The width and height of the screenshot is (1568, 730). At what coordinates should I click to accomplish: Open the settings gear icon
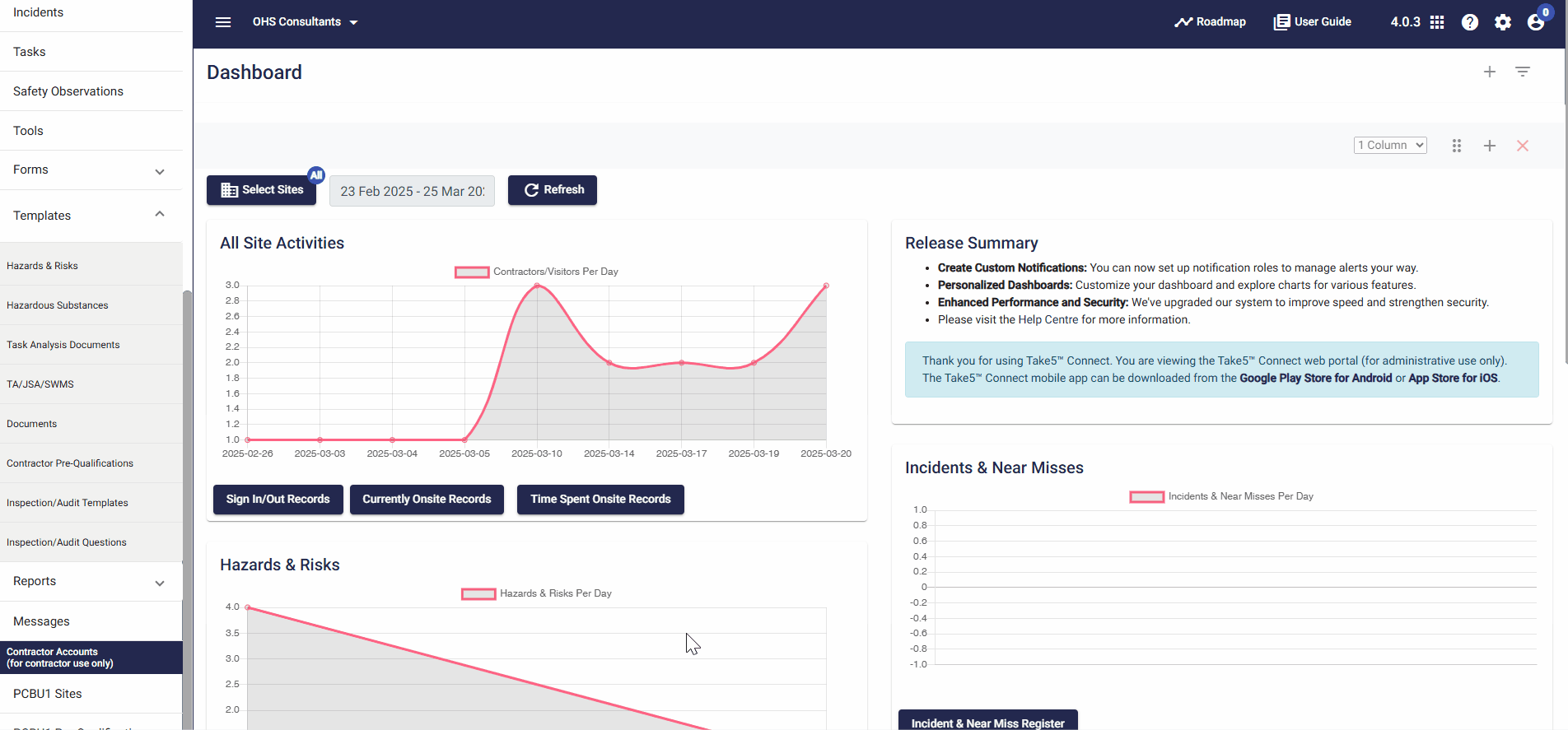[x=1503, y=22]
